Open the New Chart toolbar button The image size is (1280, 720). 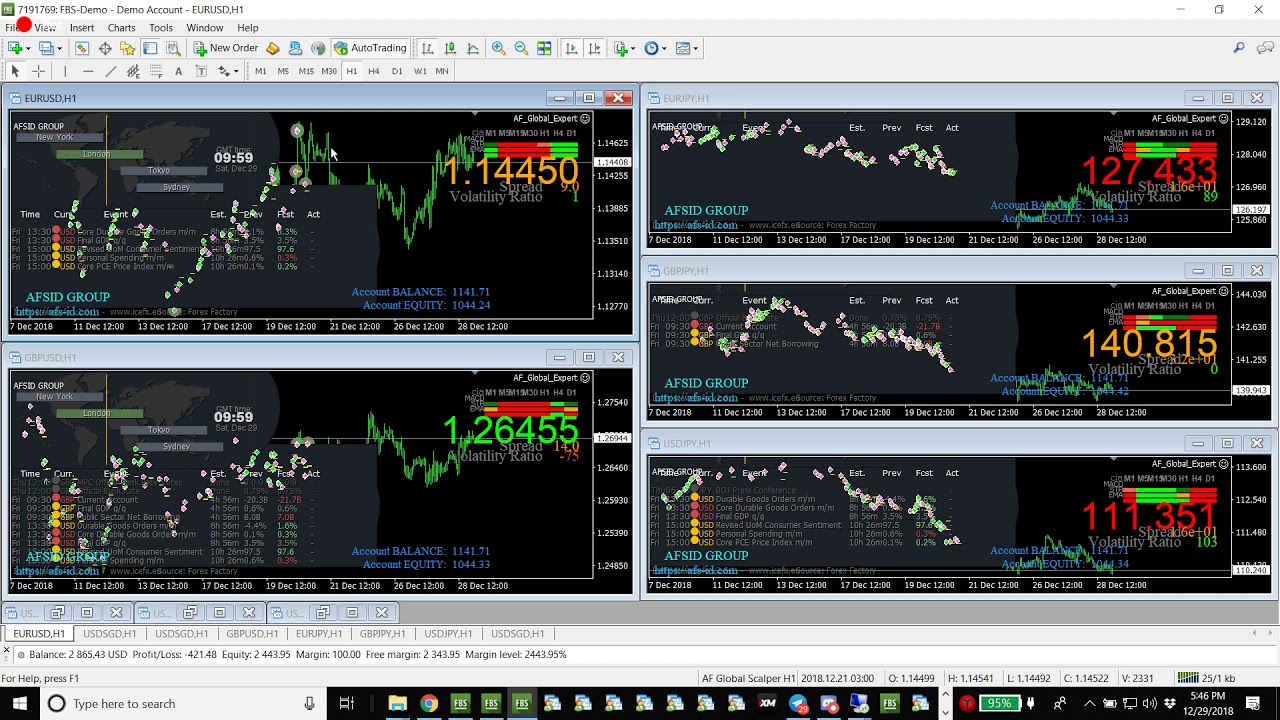(15, 48)
